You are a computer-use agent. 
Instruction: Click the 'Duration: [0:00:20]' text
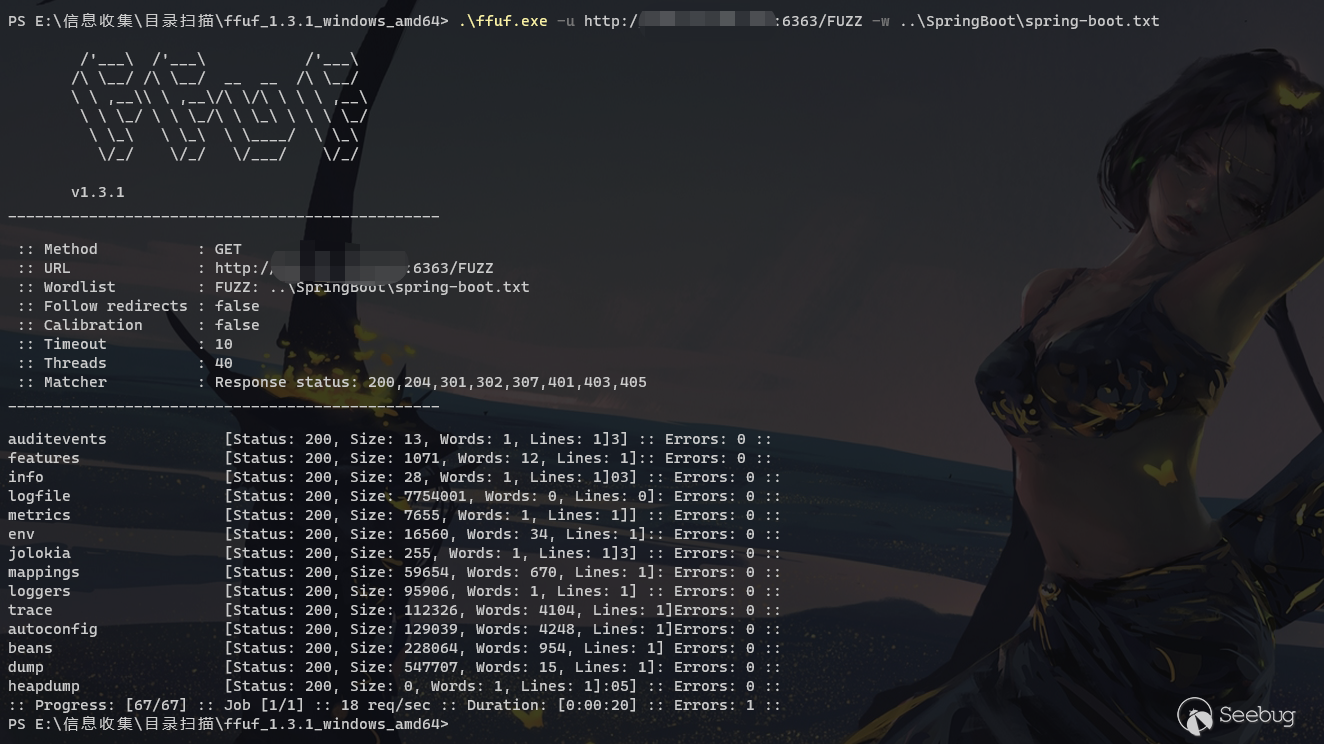[552, 705]
